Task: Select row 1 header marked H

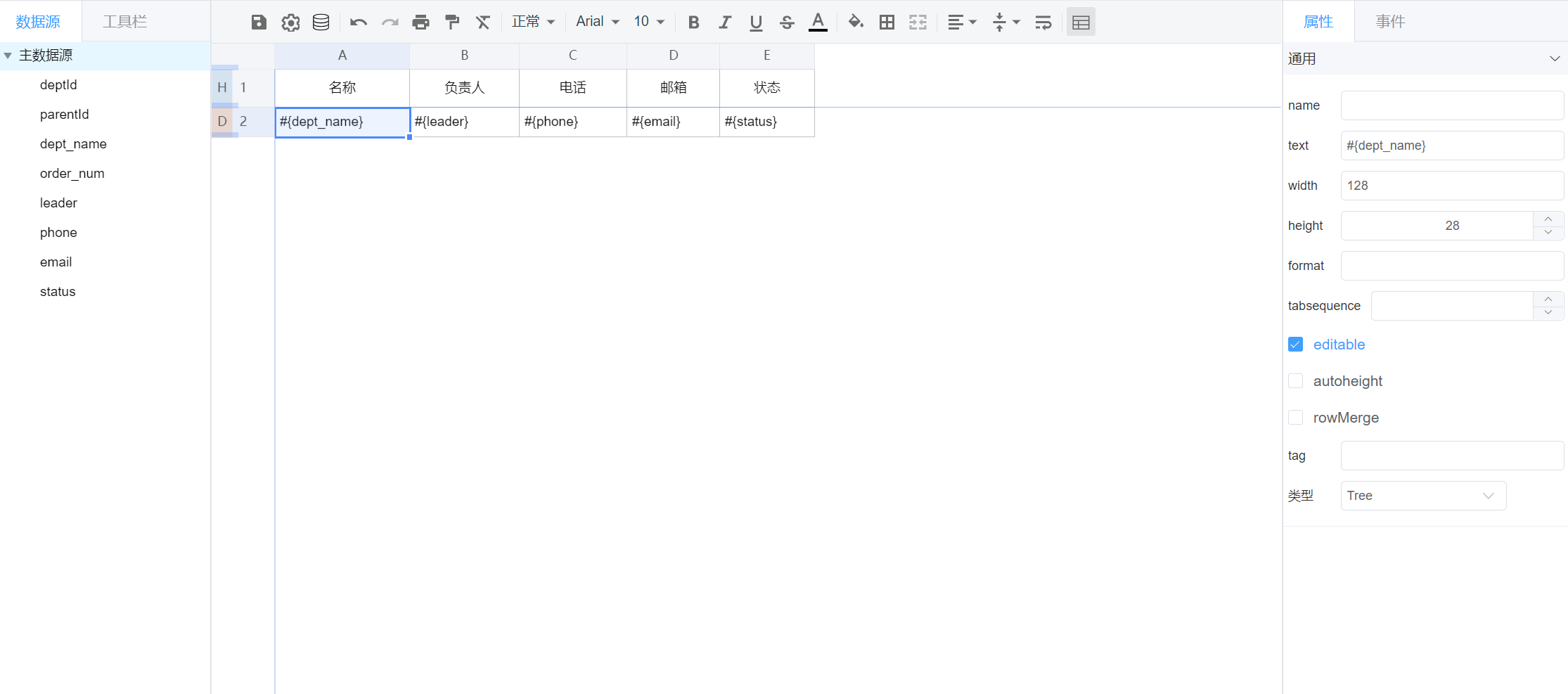Action: [x=243, y=88]
